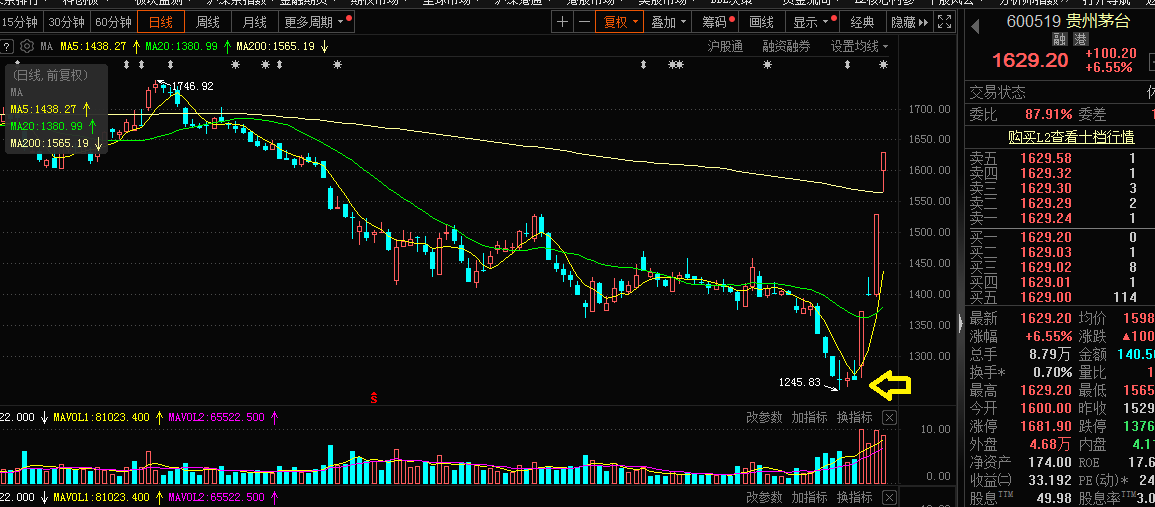
Task: Click the 改参数 button in volume panel
Action: (x=765, y=417)
